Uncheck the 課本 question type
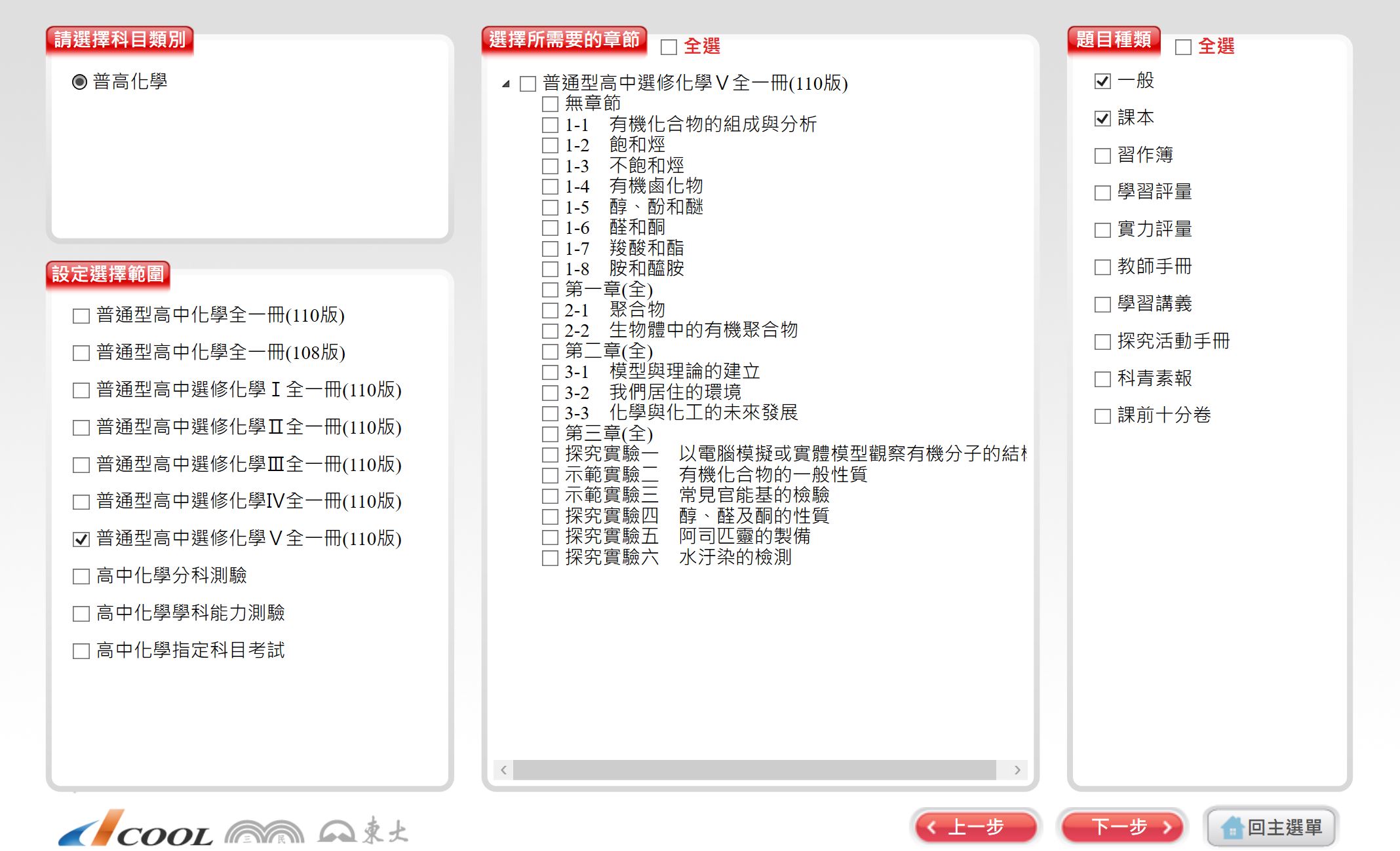The image size is (1400, 851). 1102,119
